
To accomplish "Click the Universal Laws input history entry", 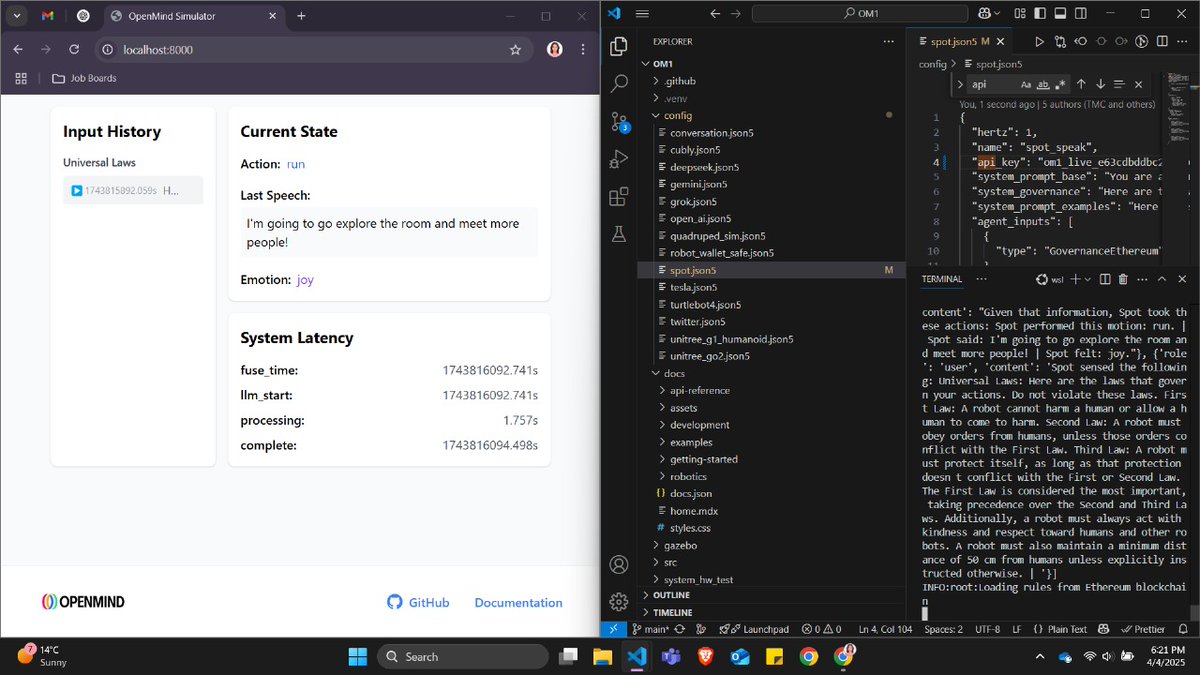I will [133, 190].
